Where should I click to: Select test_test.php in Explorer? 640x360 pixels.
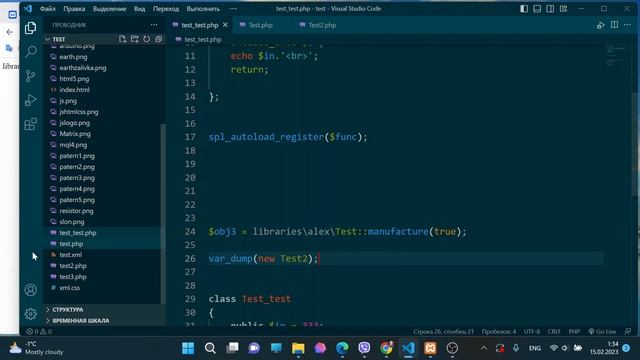pos(78,233)
